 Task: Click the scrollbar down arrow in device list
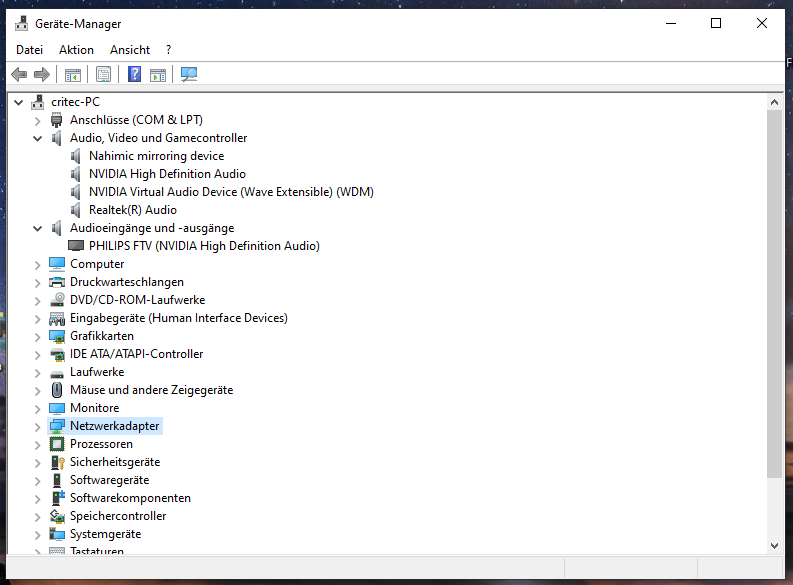click(774, 545)
